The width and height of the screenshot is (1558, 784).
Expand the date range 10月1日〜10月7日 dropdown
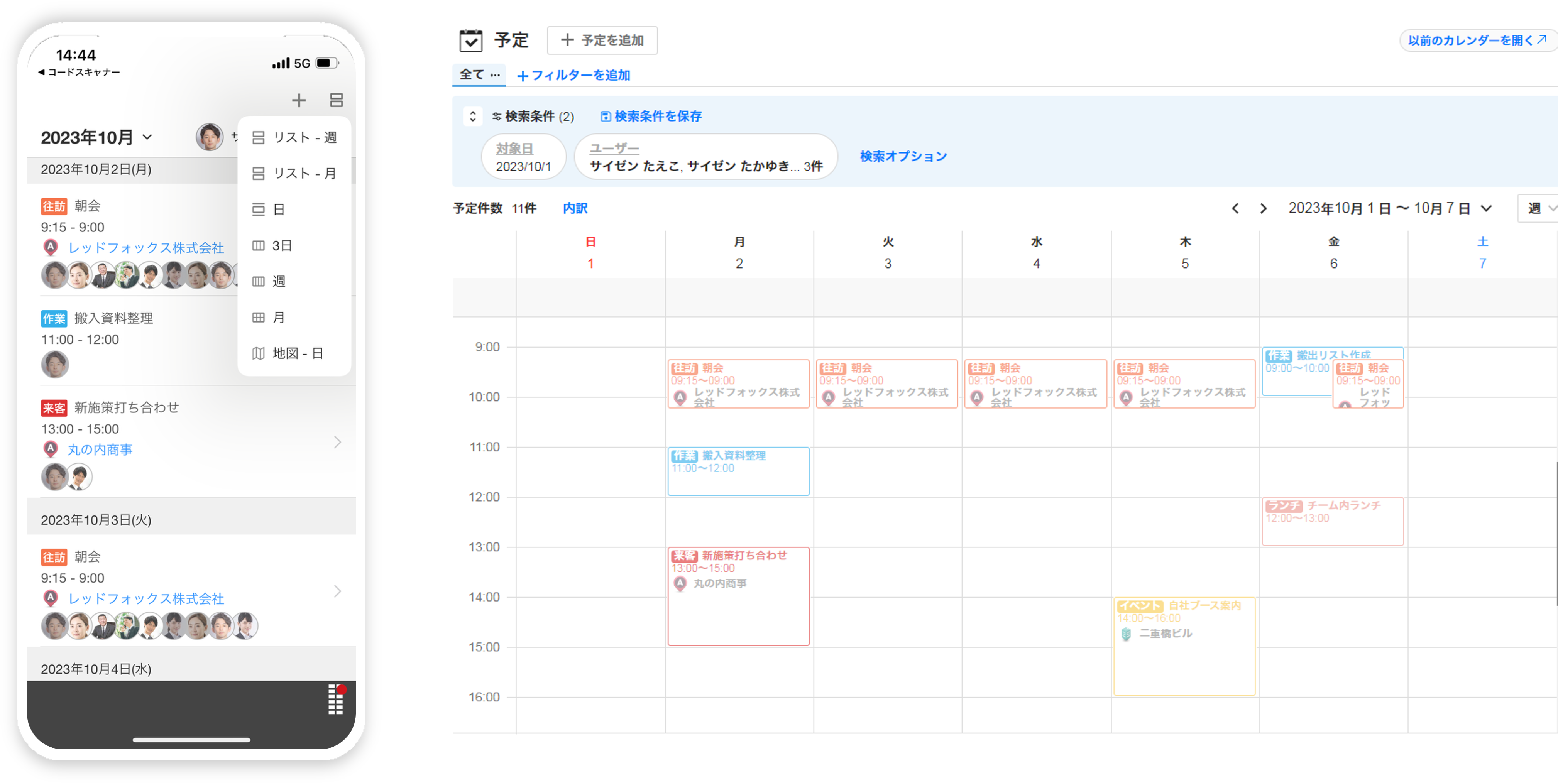pyautogui.click(x=1485, y=209)
